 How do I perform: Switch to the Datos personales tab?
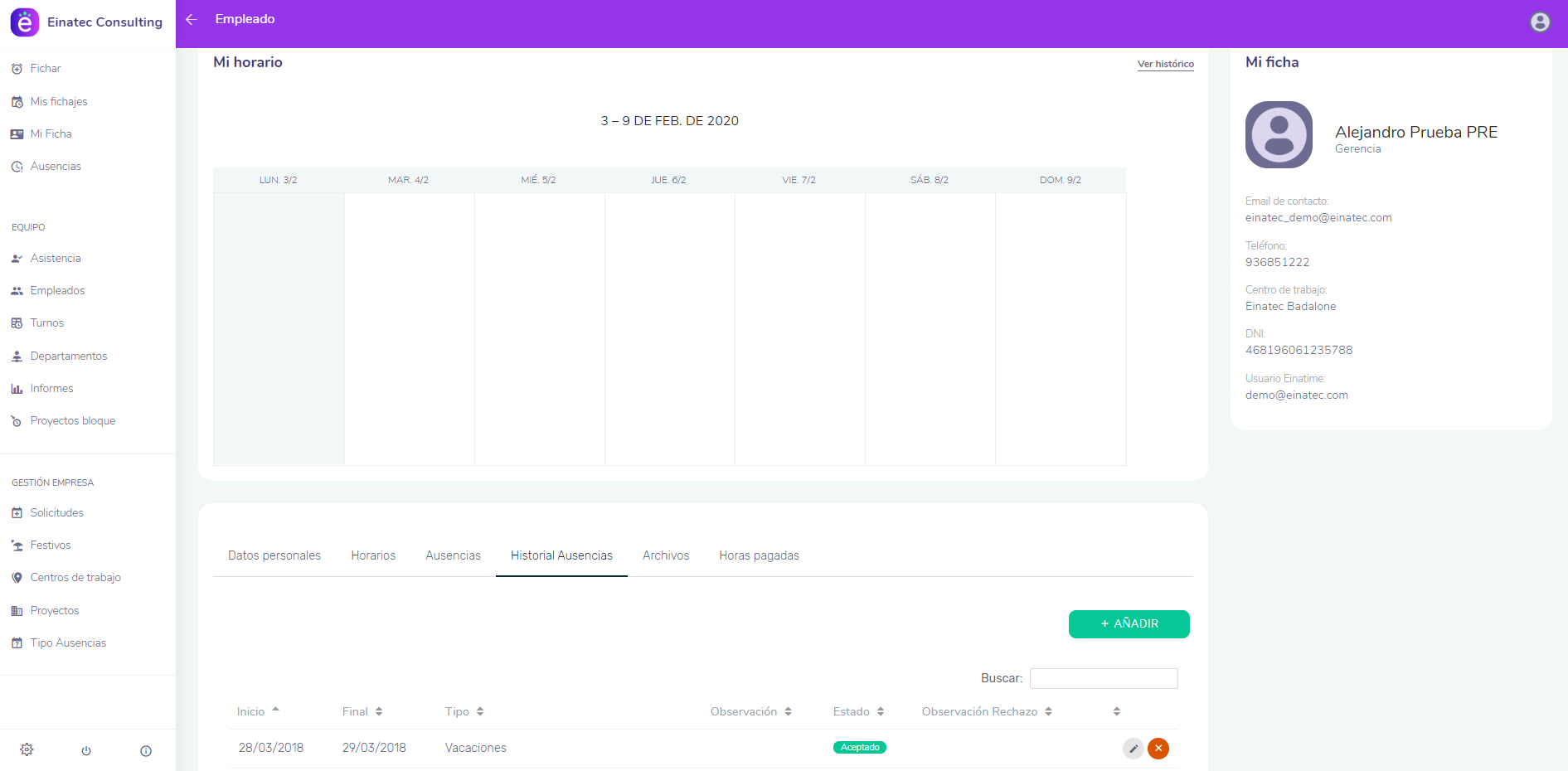[x=274, y=555]
